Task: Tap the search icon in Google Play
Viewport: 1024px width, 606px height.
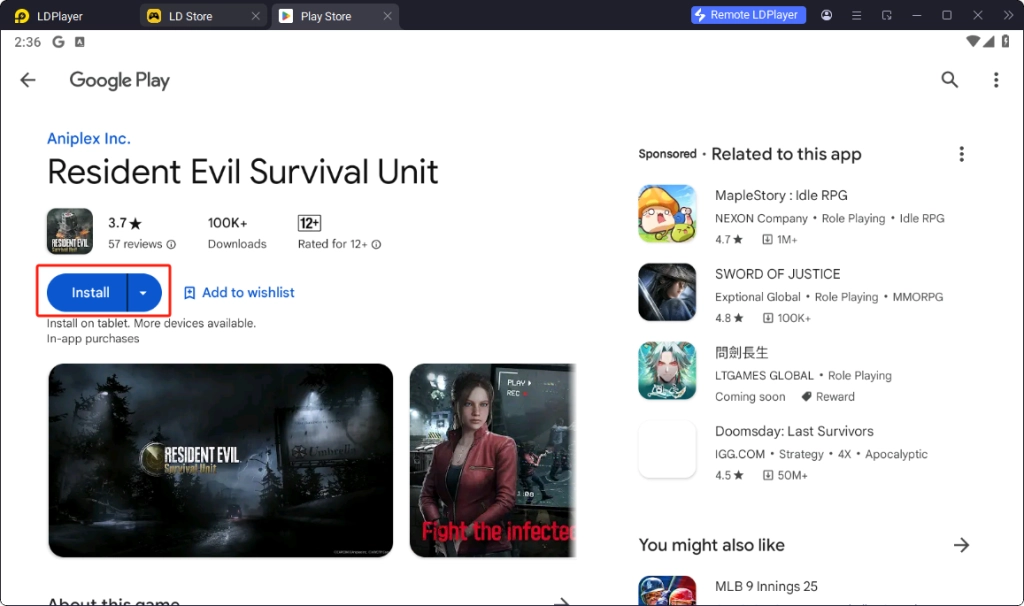Action: click(949, 80)
